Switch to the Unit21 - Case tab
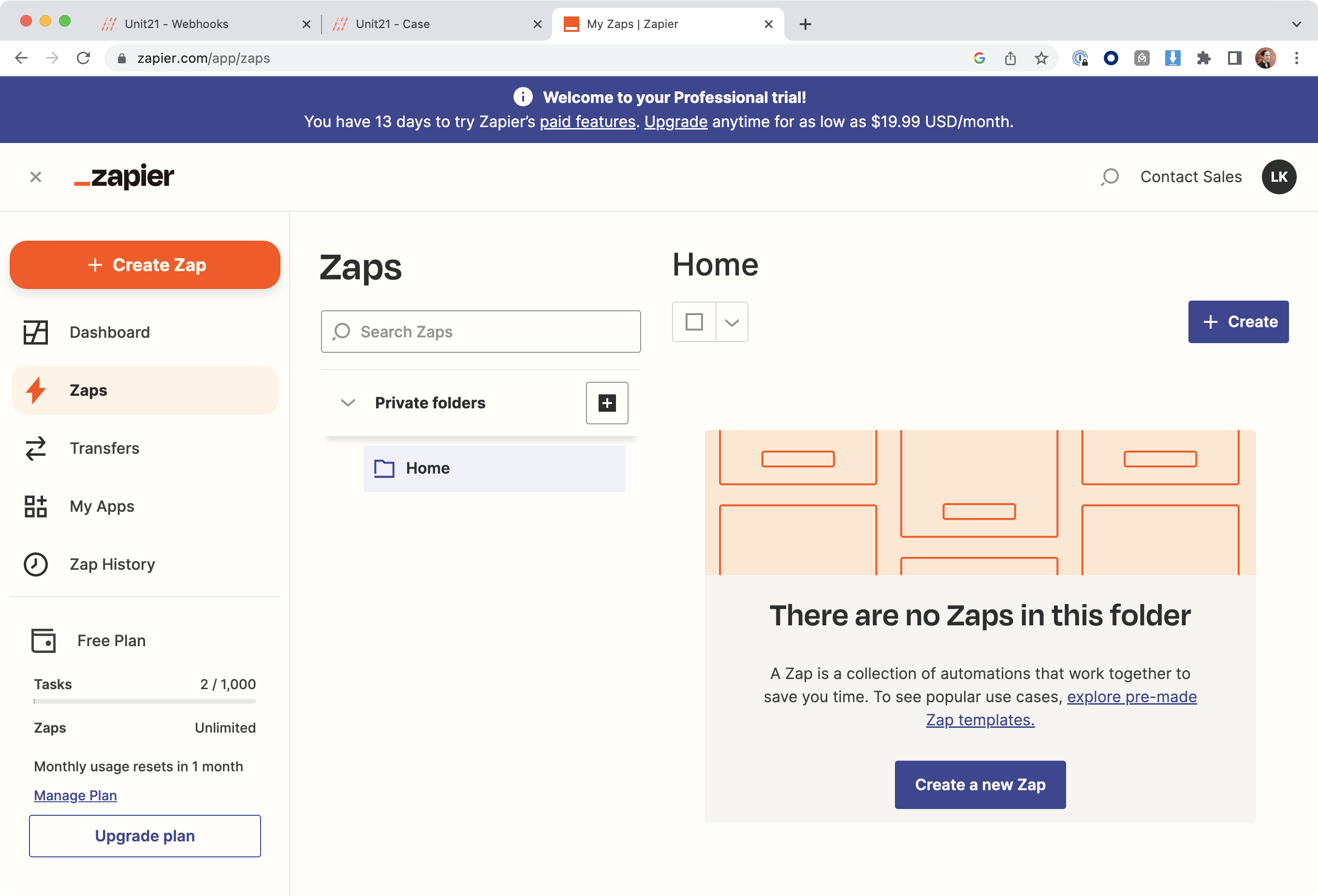The height and width of the screenshot is (896, 1318). [x=393, y=24]
